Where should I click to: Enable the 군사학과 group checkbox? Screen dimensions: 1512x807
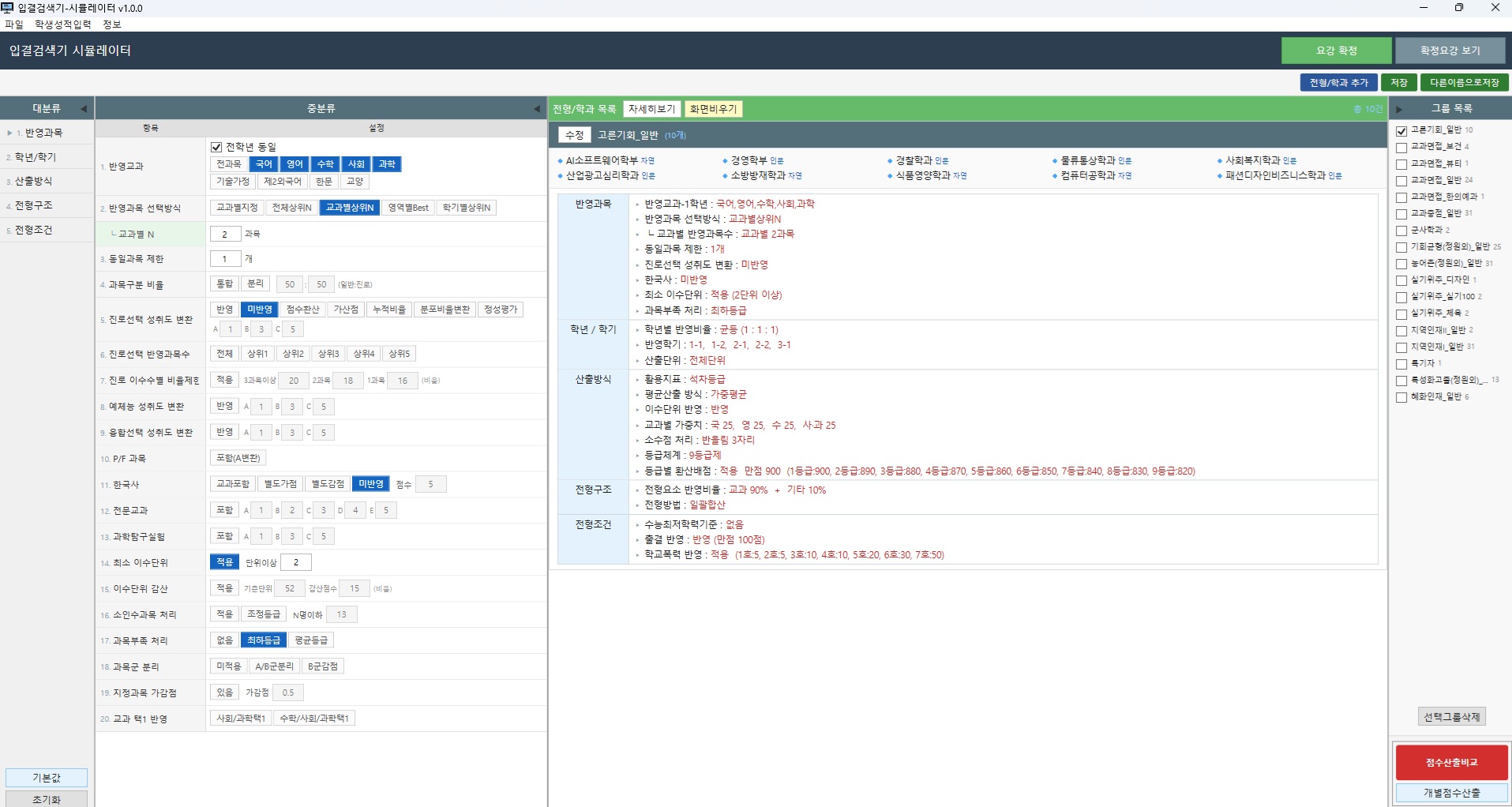(x=1401, y=231)
